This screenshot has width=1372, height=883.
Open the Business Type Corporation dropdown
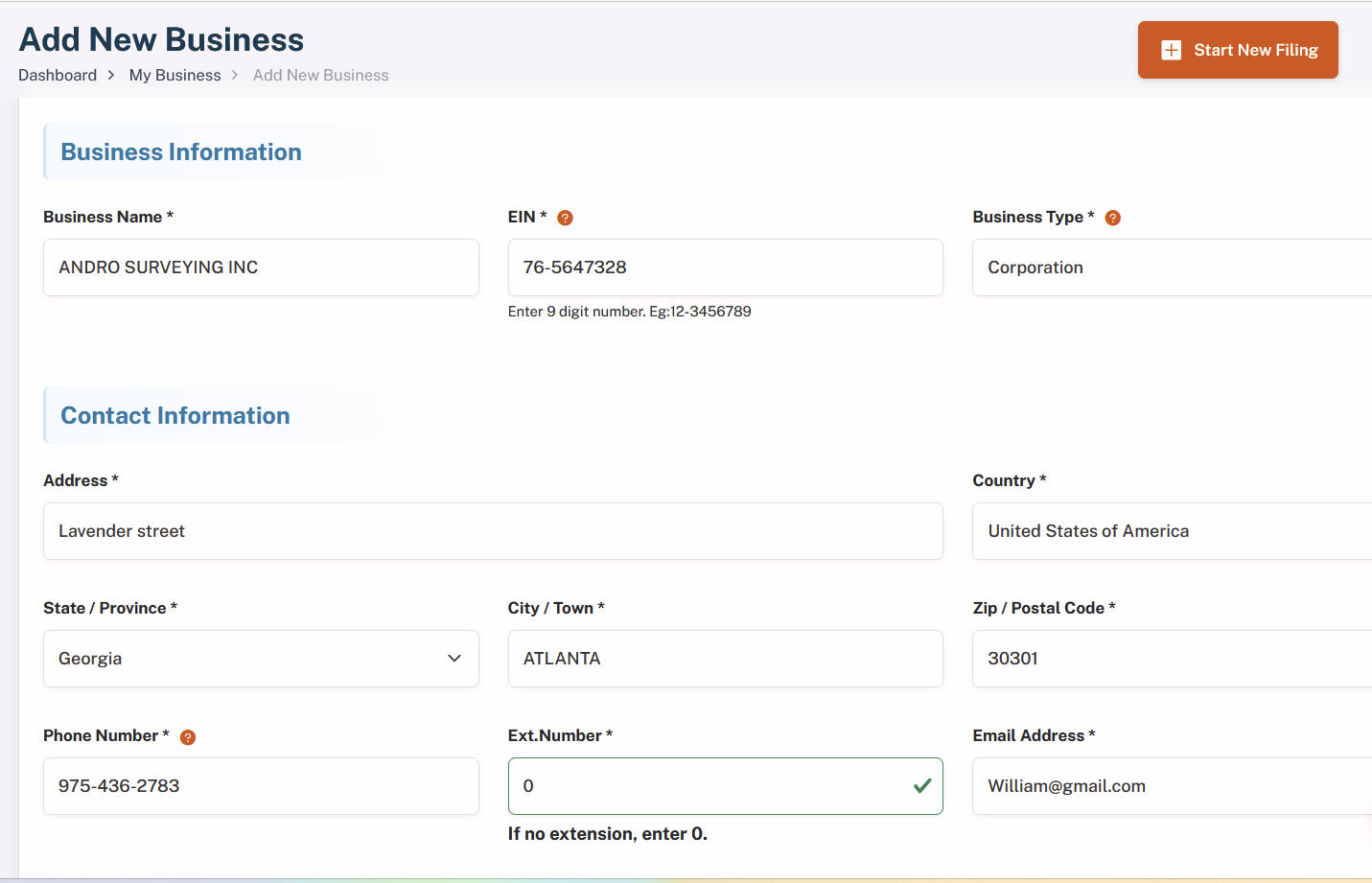click(x=1172, y=267)
